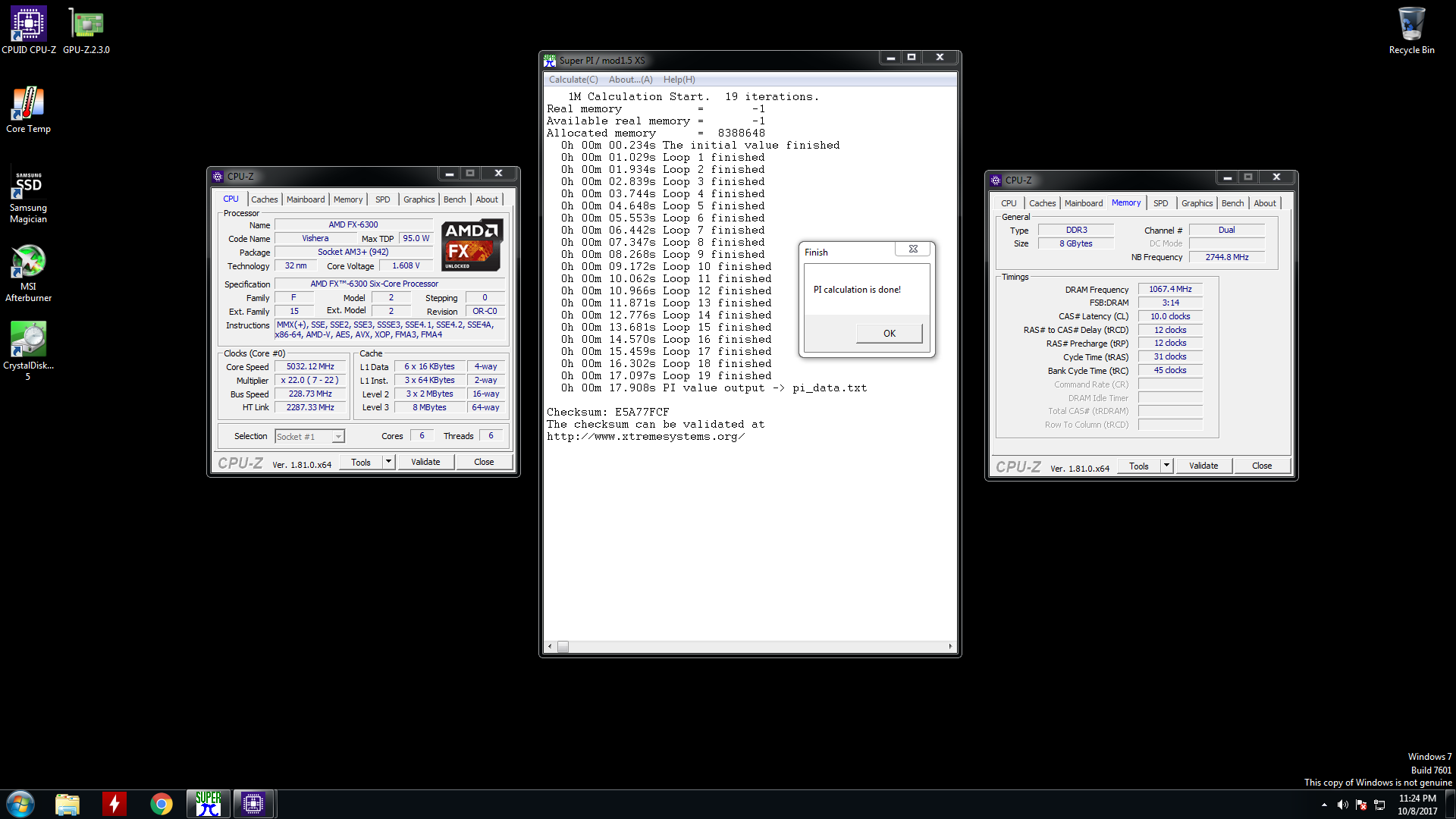
Task: Switch to the Memory tab in left CPU-Z
Action: click(x=348, y=199)
